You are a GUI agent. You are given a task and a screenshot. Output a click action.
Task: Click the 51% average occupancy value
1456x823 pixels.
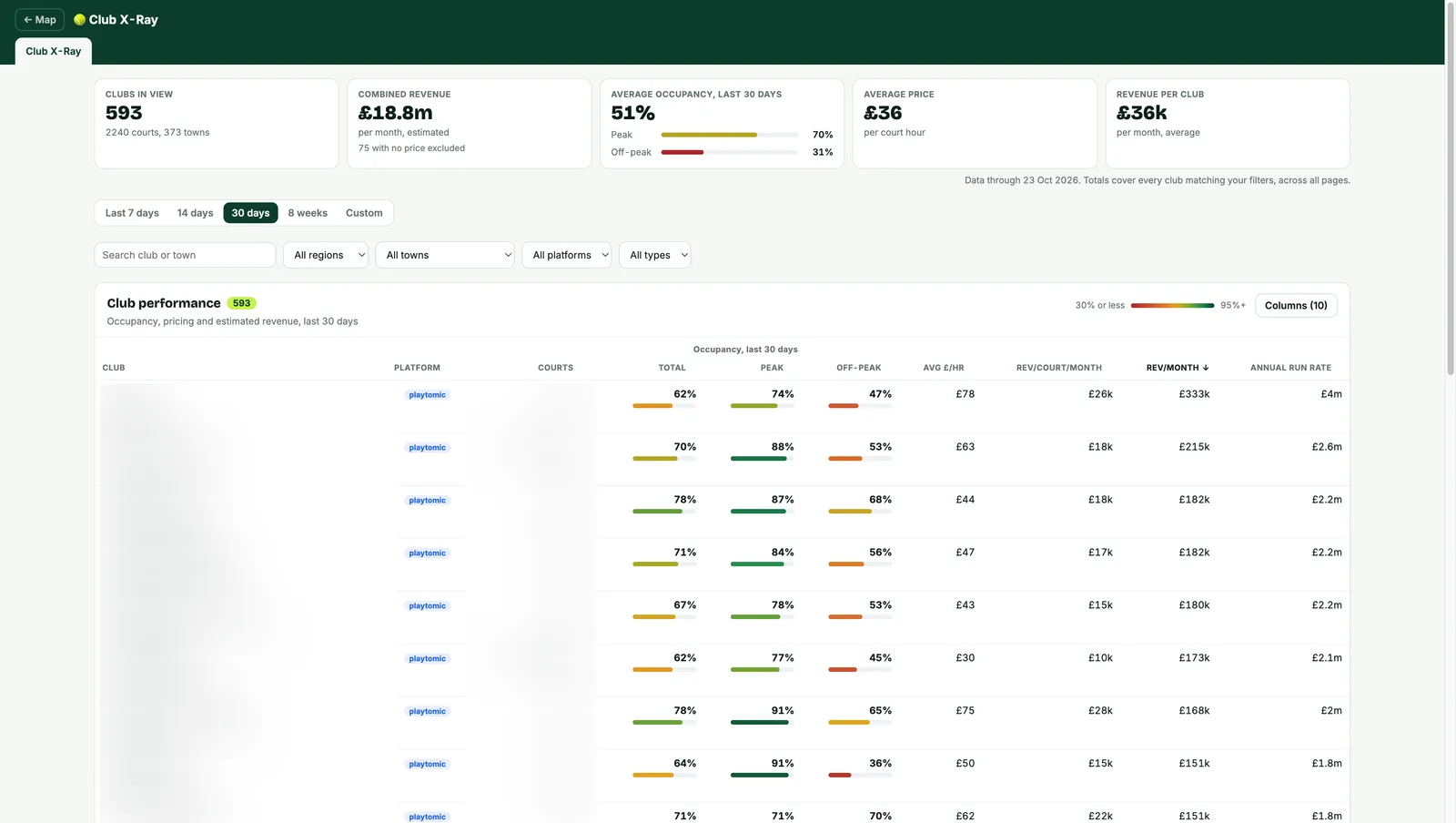[632, 113]
